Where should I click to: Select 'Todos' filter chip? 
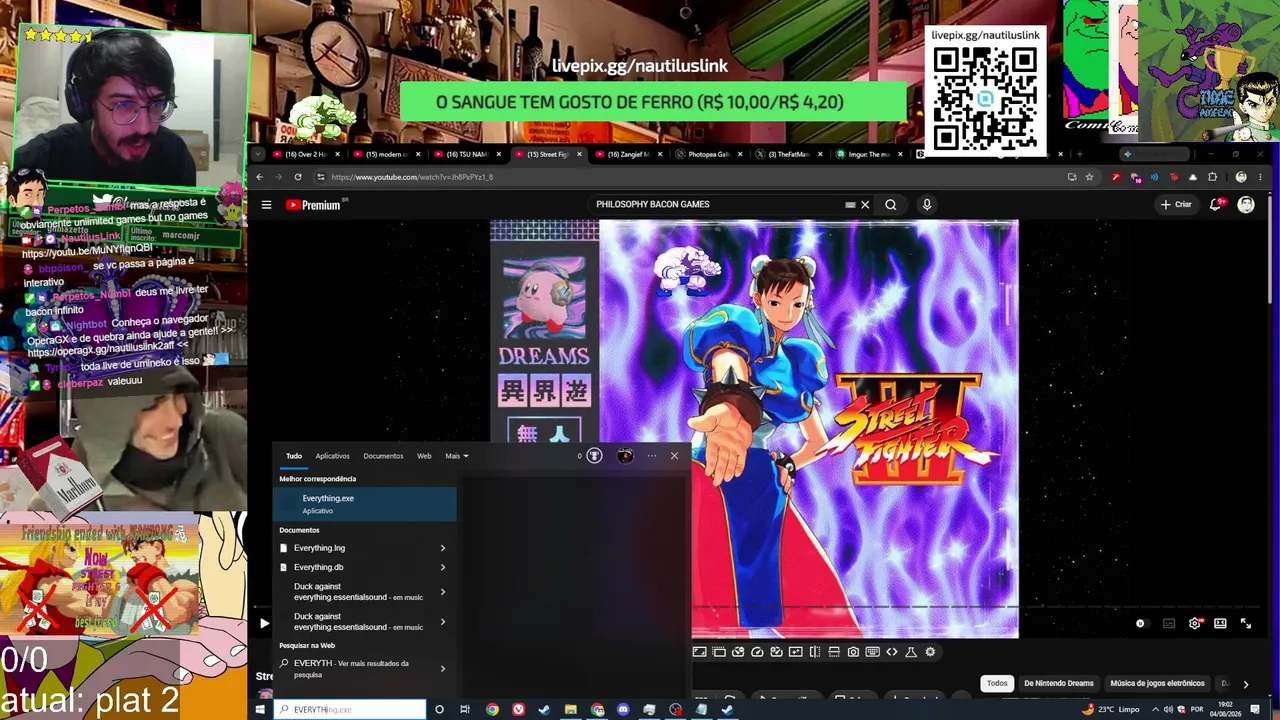997,684
